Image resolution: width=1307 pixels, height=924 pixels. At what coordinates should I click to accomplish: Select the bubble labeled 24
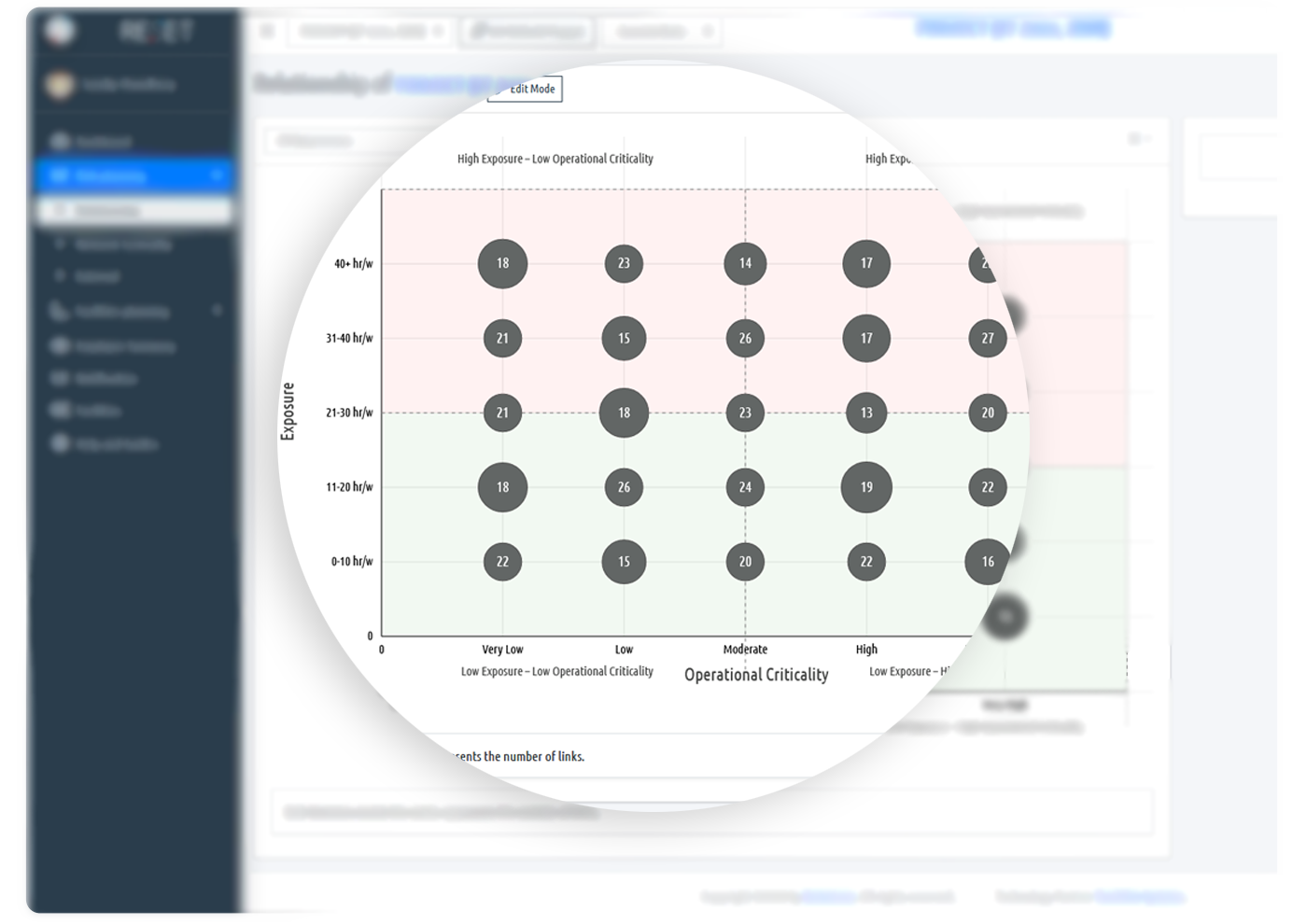pos(745,487)
